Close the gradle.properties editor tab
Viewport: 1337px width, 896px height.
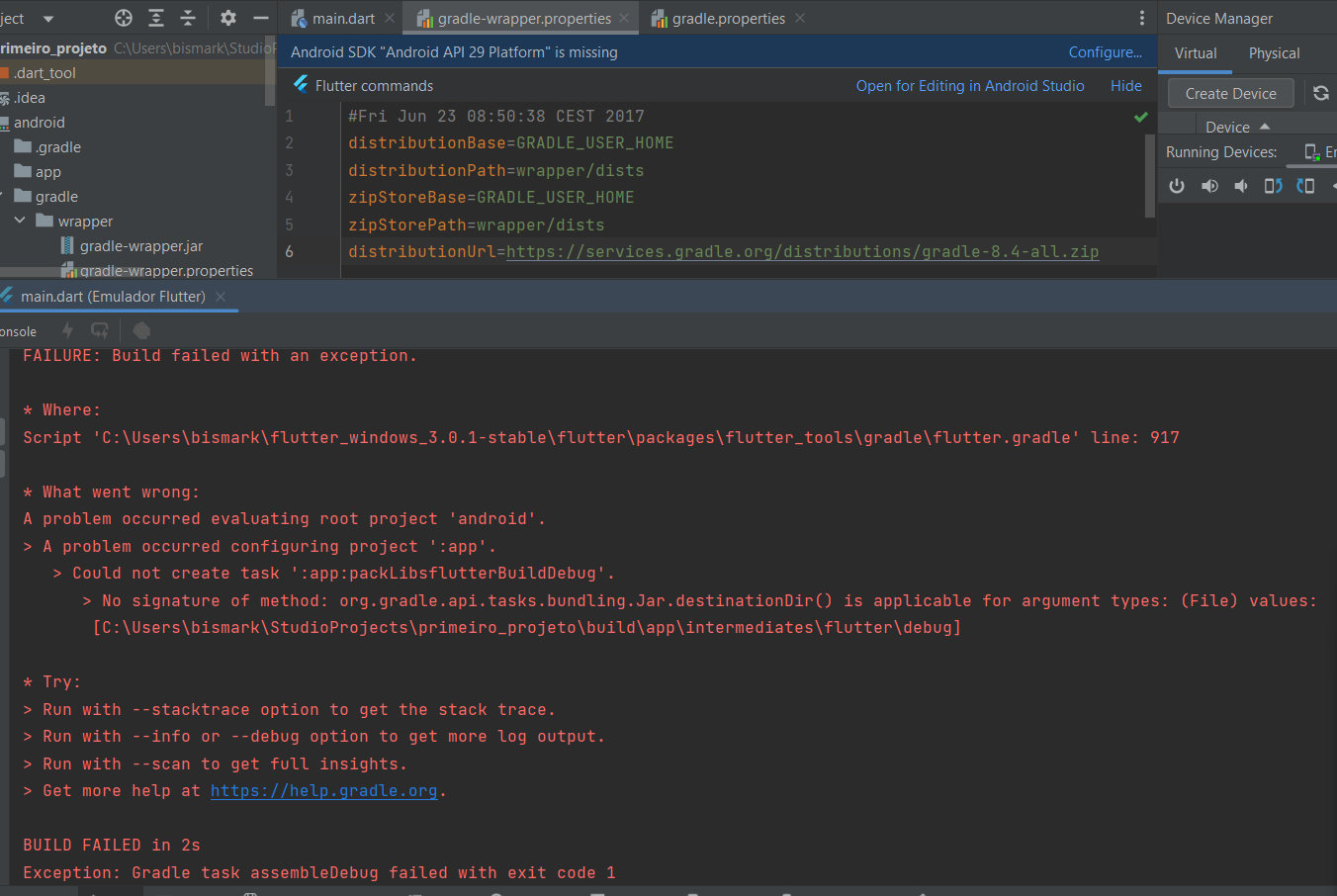[x=800, y=18]
